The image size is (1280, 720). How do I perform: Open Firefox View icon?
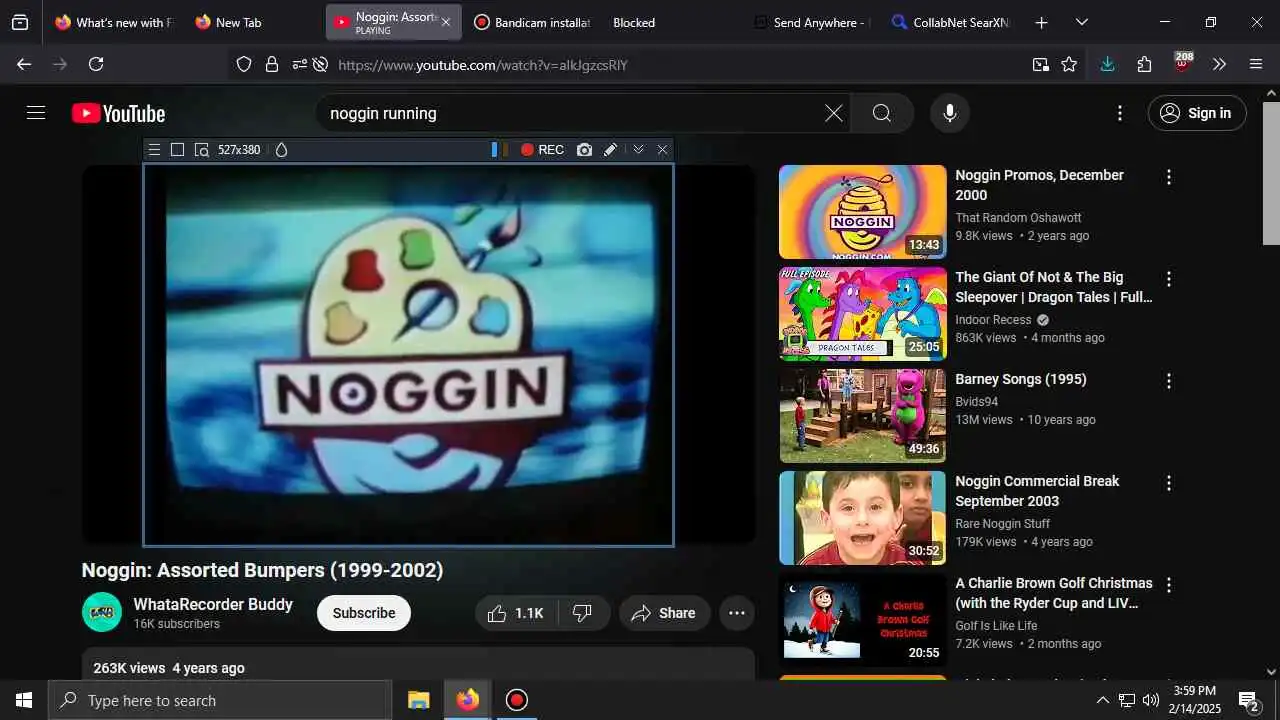[20, 22]
